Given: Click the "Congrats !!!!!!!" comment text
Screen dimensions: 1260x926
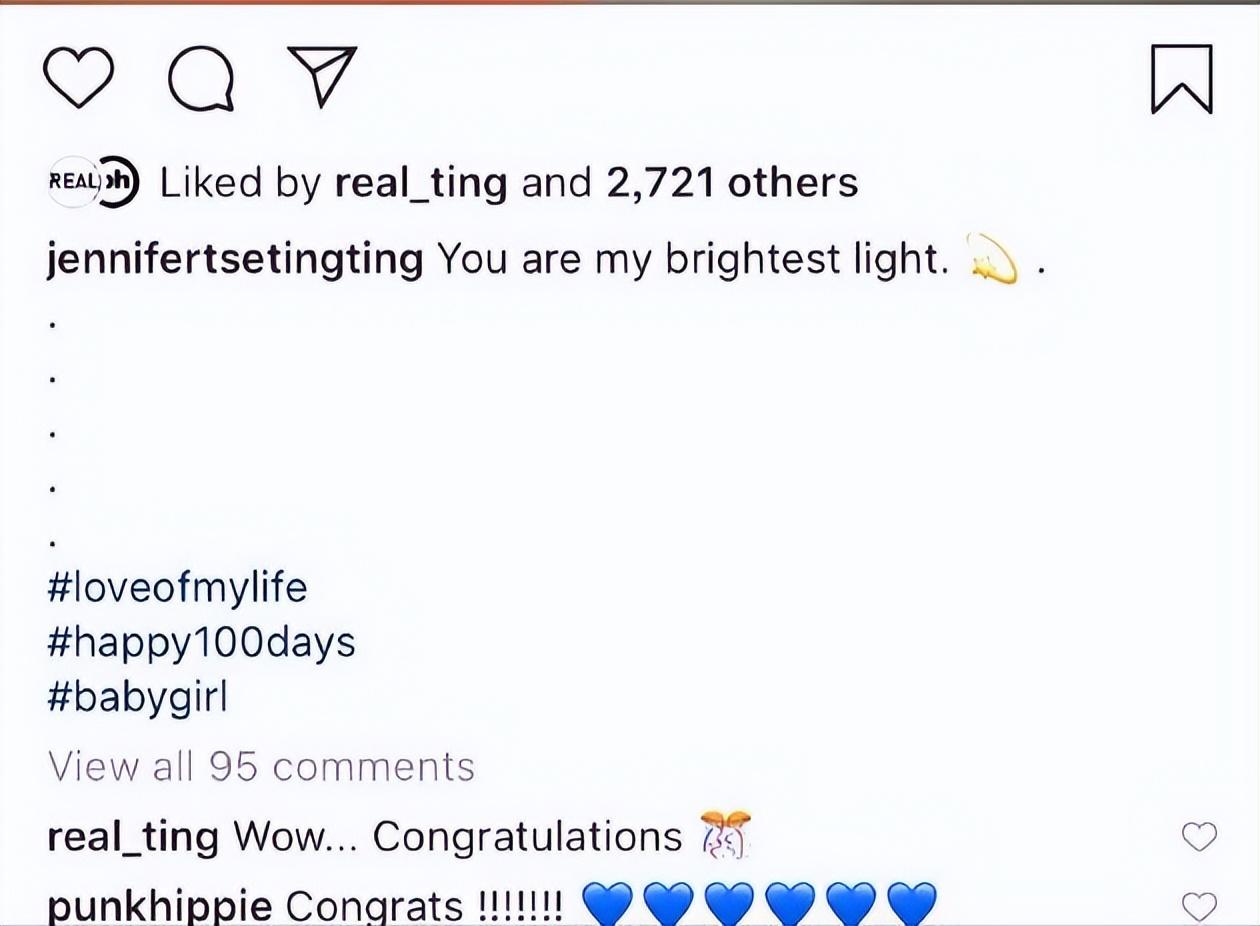Looking at the screenshot, I should [424, 907].
